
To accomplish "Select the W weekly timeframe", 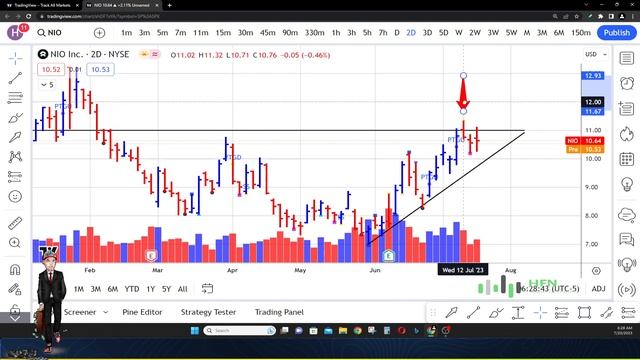I will pos(459,33).
